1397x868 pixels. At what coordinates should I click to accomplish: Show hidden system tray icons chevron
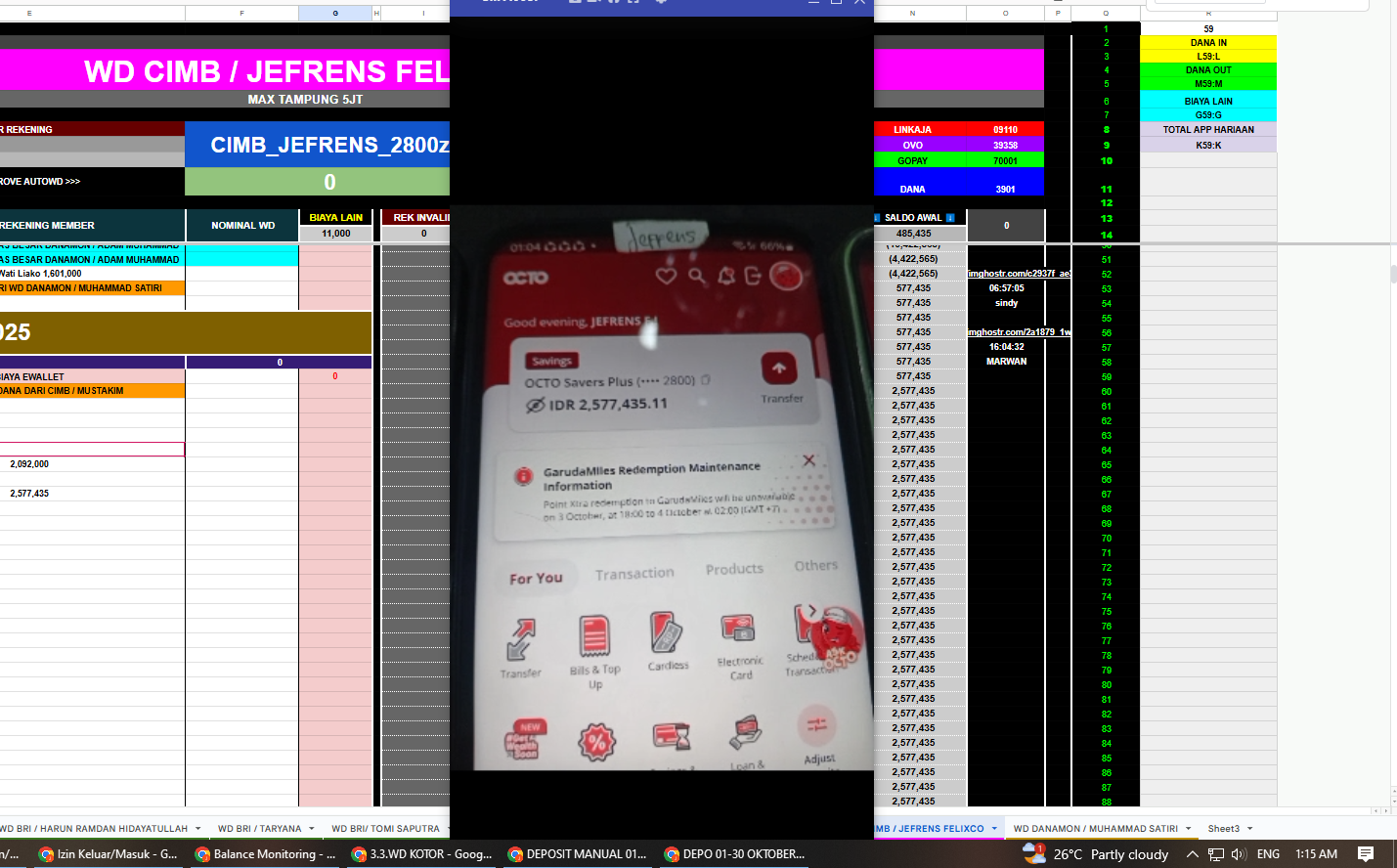pos(1192,854)
